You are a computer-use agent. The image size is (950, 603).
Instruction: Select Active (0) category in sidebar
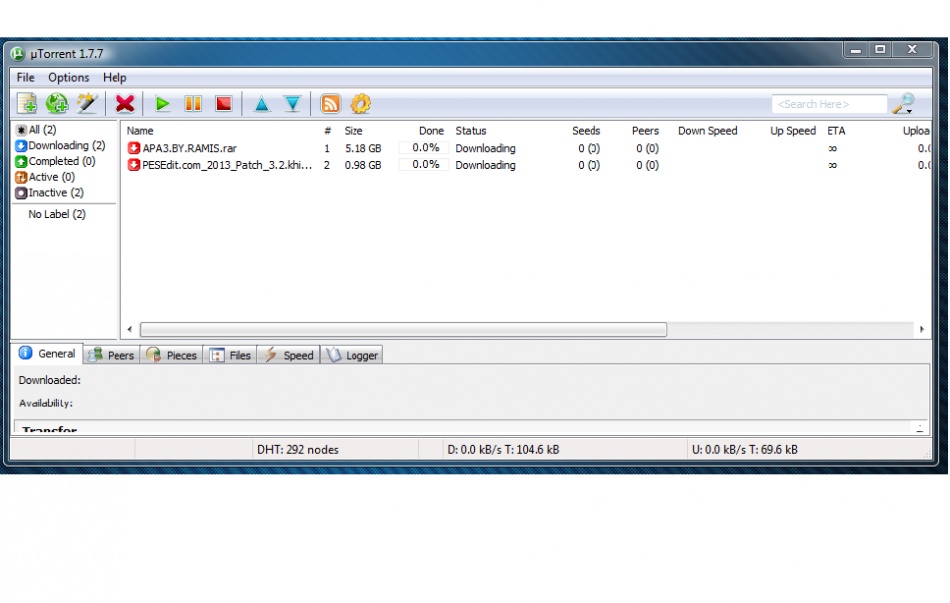click(45, 177)
